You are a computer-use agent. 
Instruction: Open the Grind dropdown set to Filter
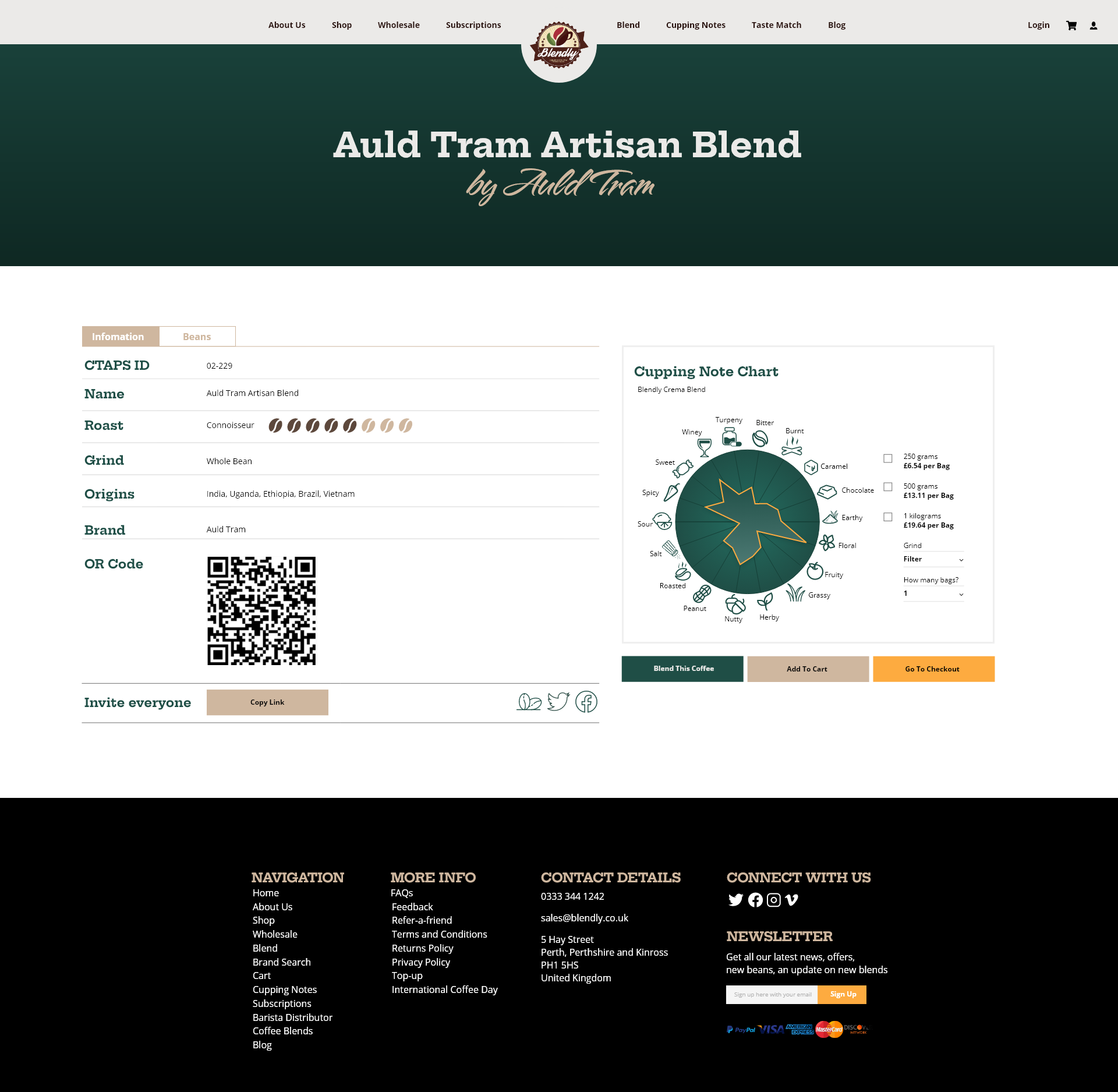pyautogui.click(x=933, y=560)
